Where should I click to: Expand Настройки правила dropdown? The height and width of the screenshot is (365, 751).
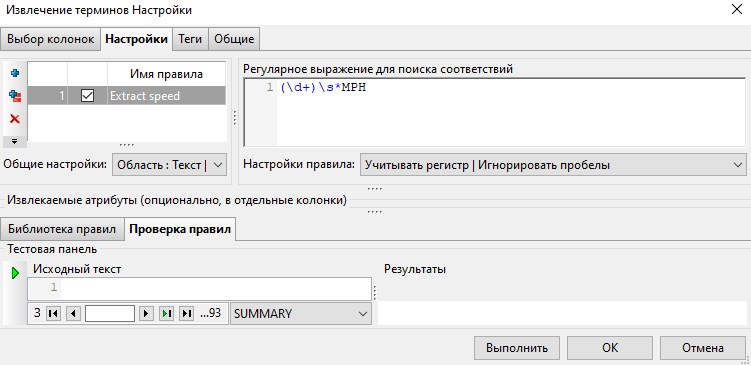click(553, 165)
